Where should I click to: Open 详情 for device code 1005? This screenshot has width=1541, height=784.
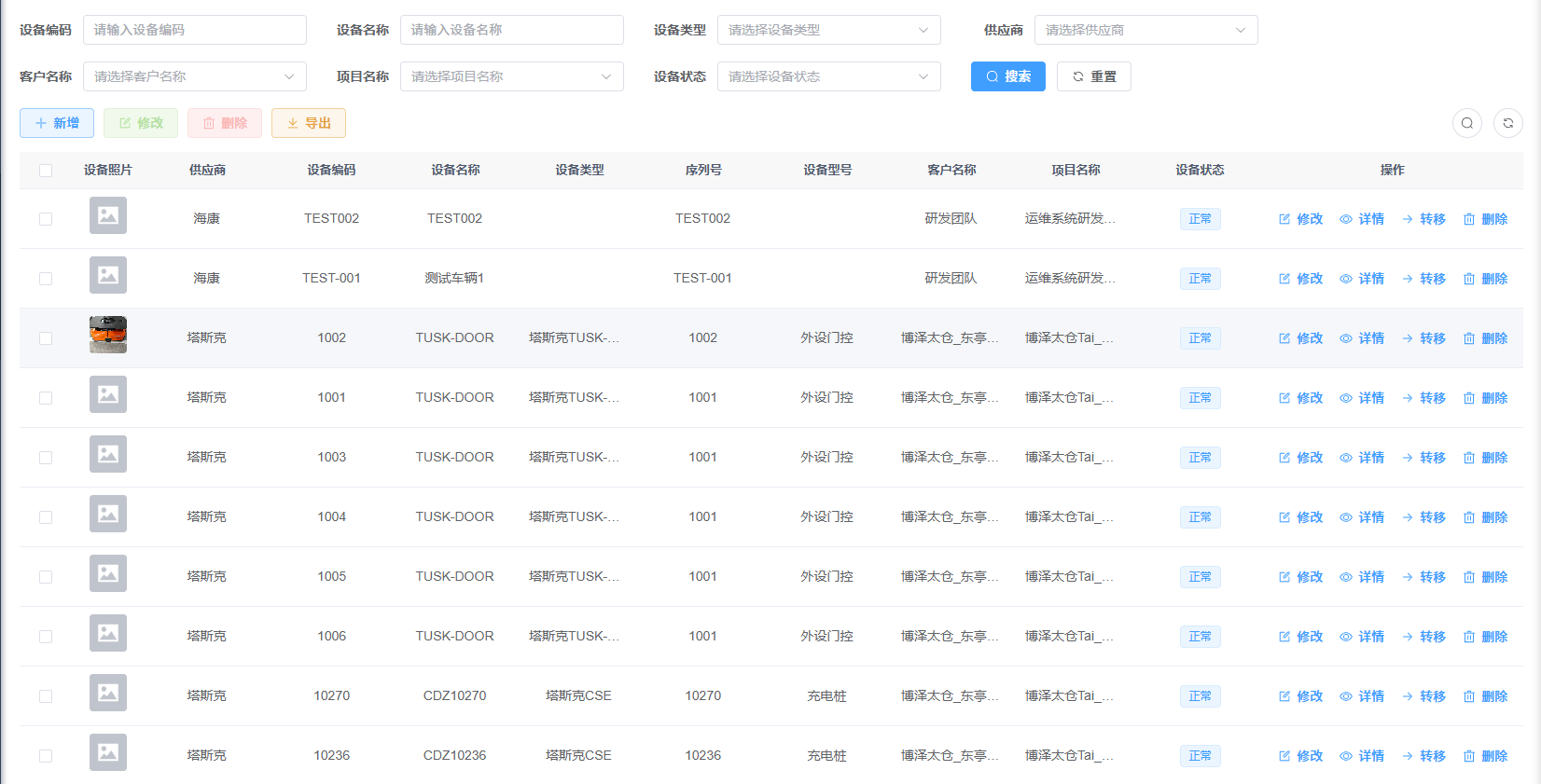click(1362, 577)
